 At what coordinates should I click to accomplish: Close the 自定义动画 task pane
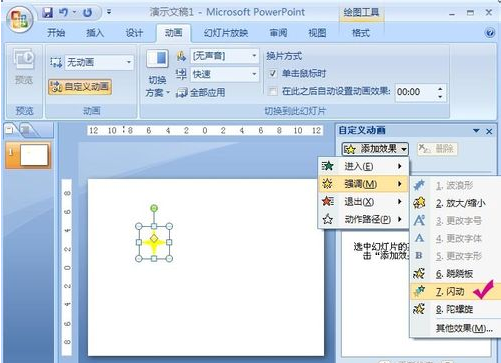489,131
